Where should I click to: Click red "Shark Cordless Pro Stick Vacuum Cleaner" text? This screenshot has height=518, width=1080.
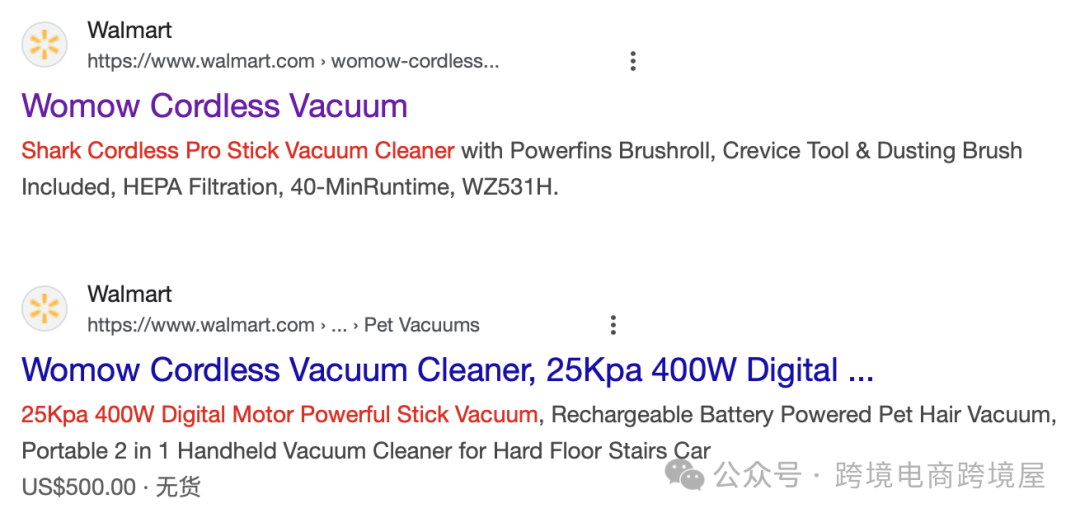tap(238, 151)
